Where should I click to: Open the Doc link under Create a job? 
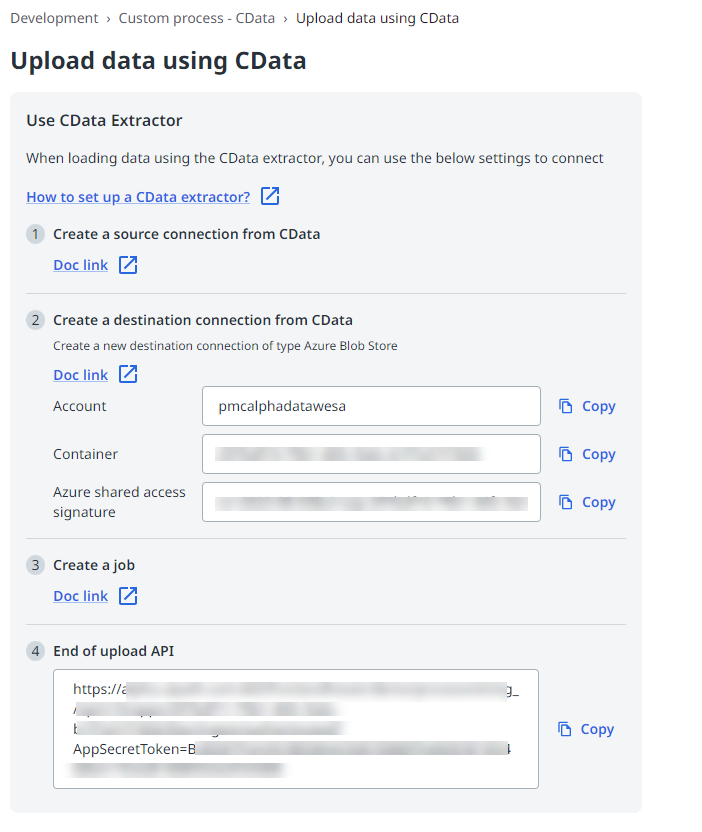pos(80,595)
